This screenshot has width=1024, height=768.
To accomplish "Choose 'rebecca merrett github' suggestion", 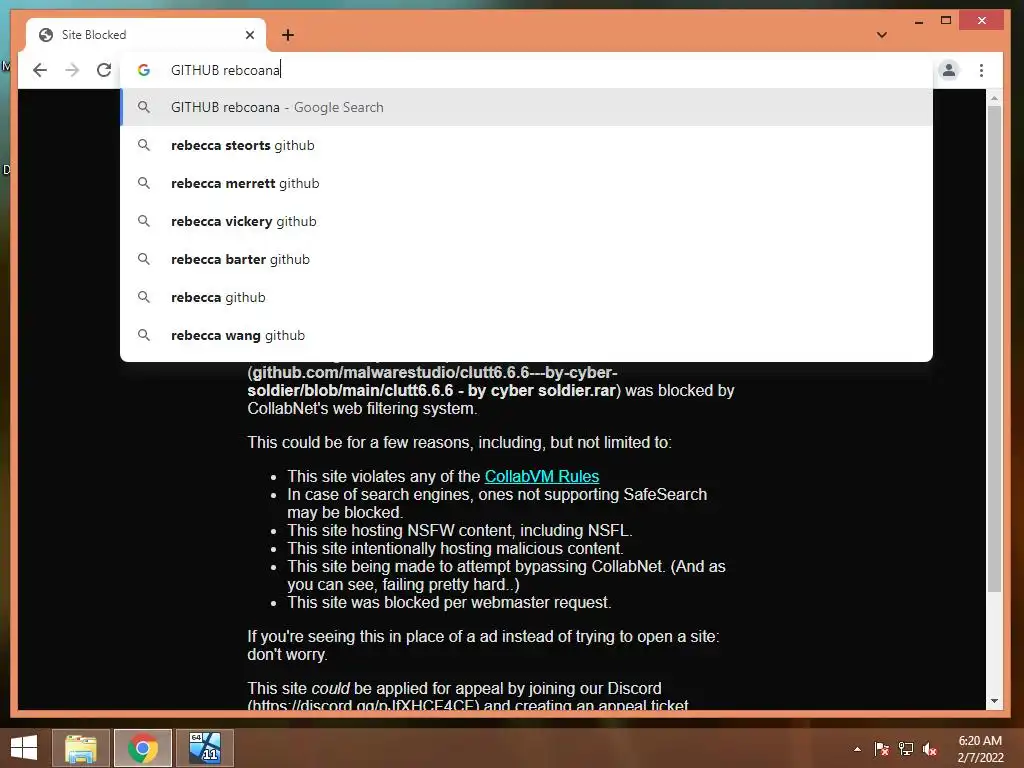I will click(526, 184).
